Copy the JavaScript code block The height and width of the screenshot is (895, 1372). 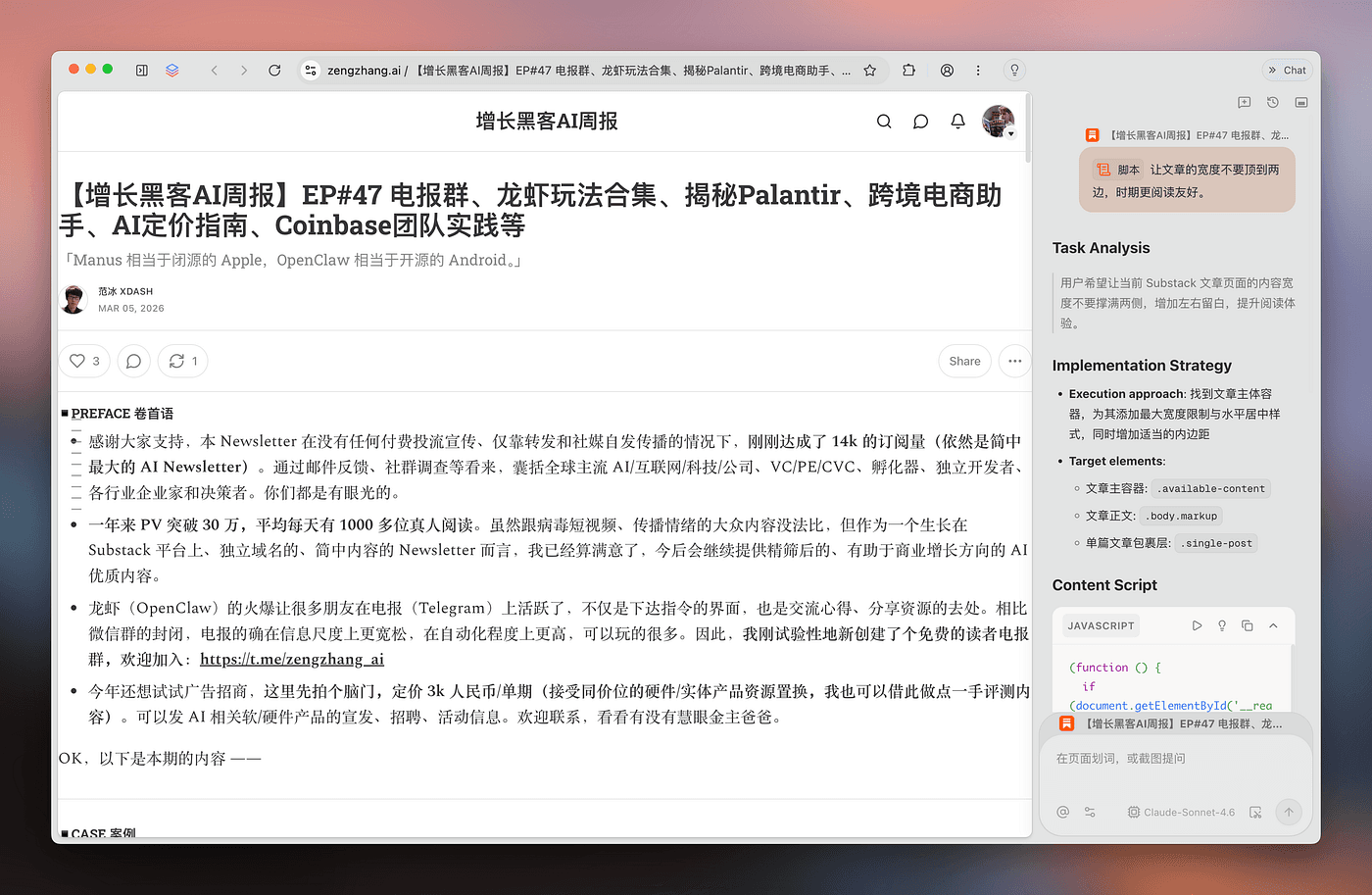click(x=1248, y=625)
